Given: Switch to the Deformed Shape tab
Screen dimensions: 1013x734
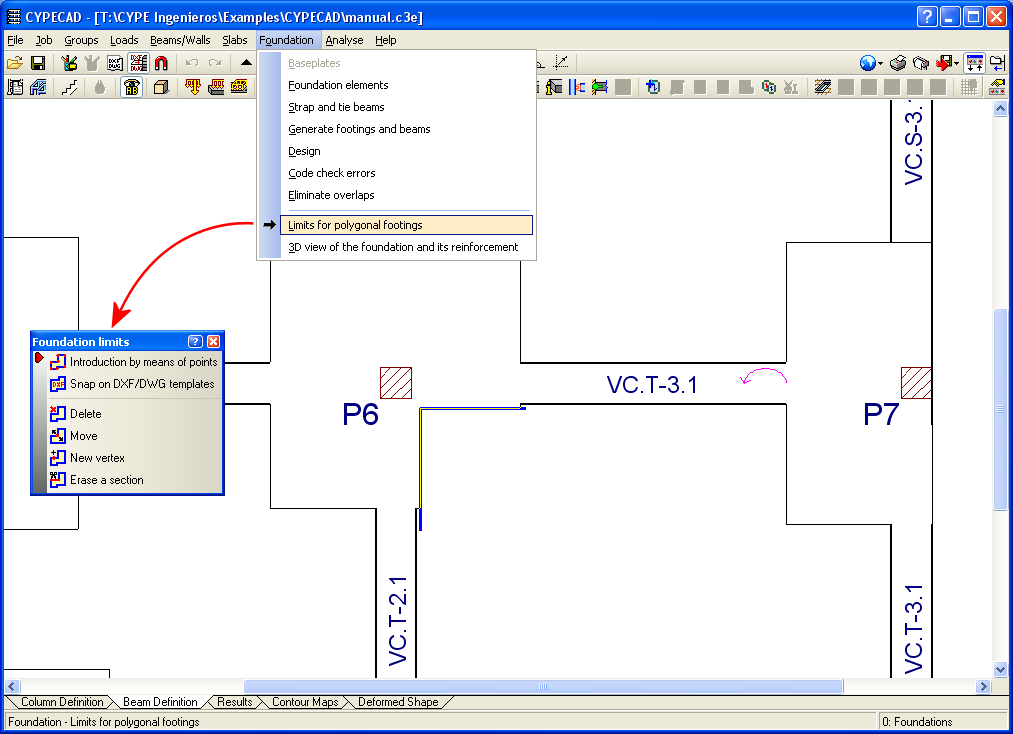Looking at the screenshot, I should coord(398,702).
